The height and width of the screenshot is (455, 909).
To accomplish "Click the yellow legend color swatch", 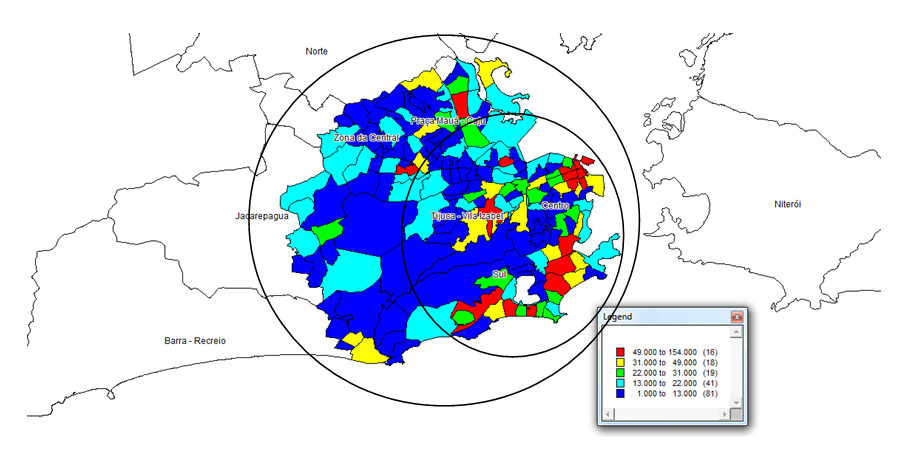I will (x=620, y=363).
